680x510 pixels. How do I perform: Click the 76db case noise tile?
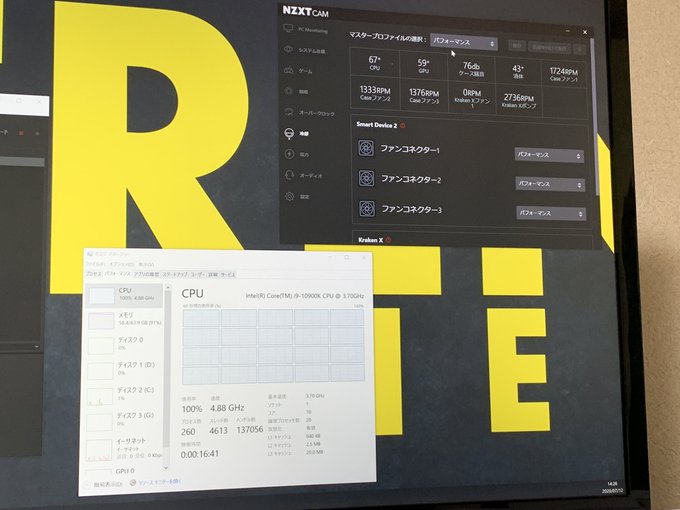click(471, 69)
